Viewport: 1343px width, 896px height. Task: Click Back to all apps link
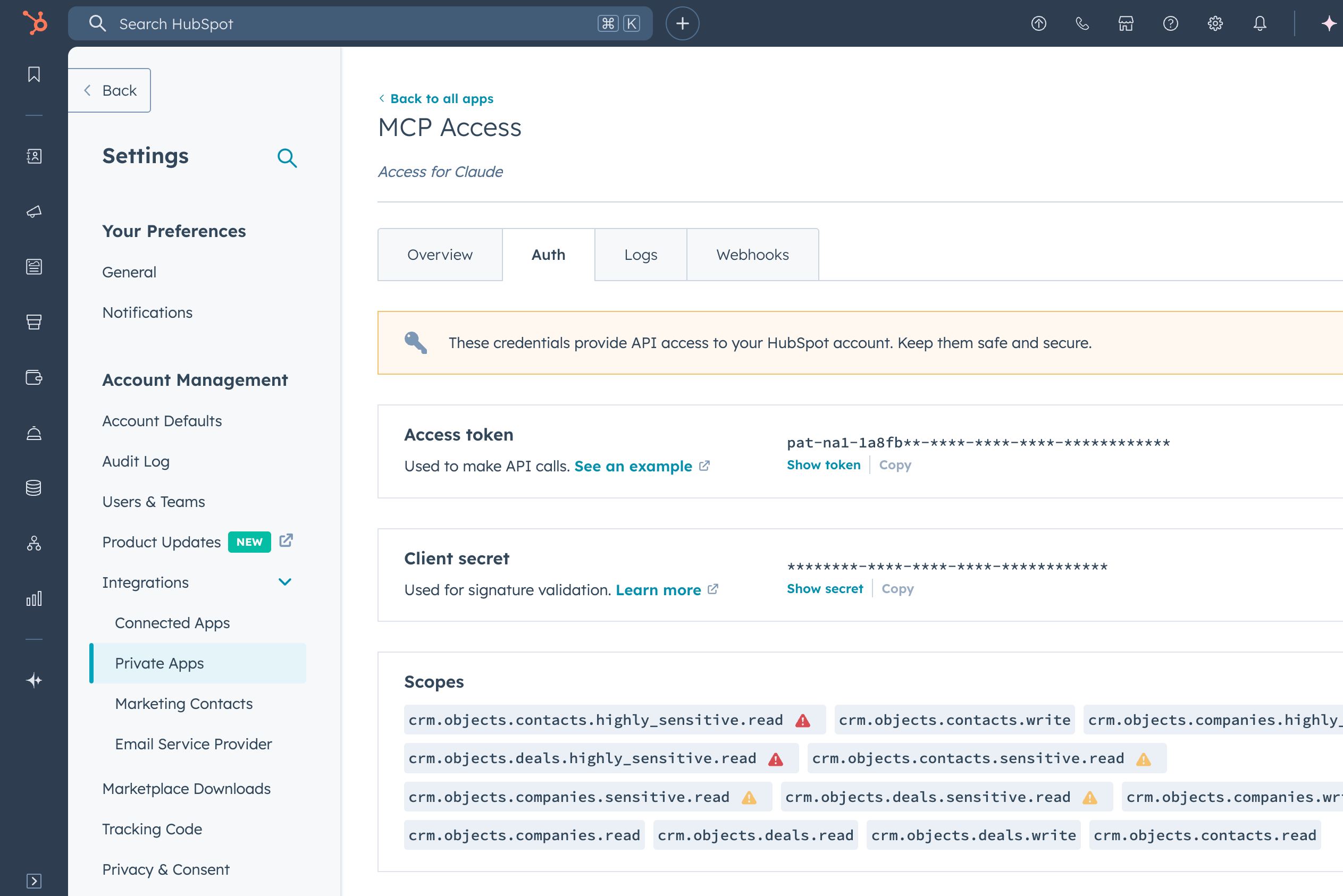click(x=441, y=98)
